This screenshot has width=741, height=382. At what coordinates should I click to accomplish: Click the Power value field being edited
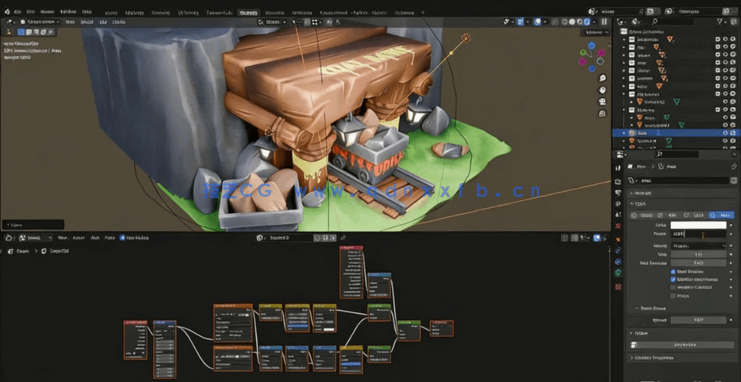point(698,234)
